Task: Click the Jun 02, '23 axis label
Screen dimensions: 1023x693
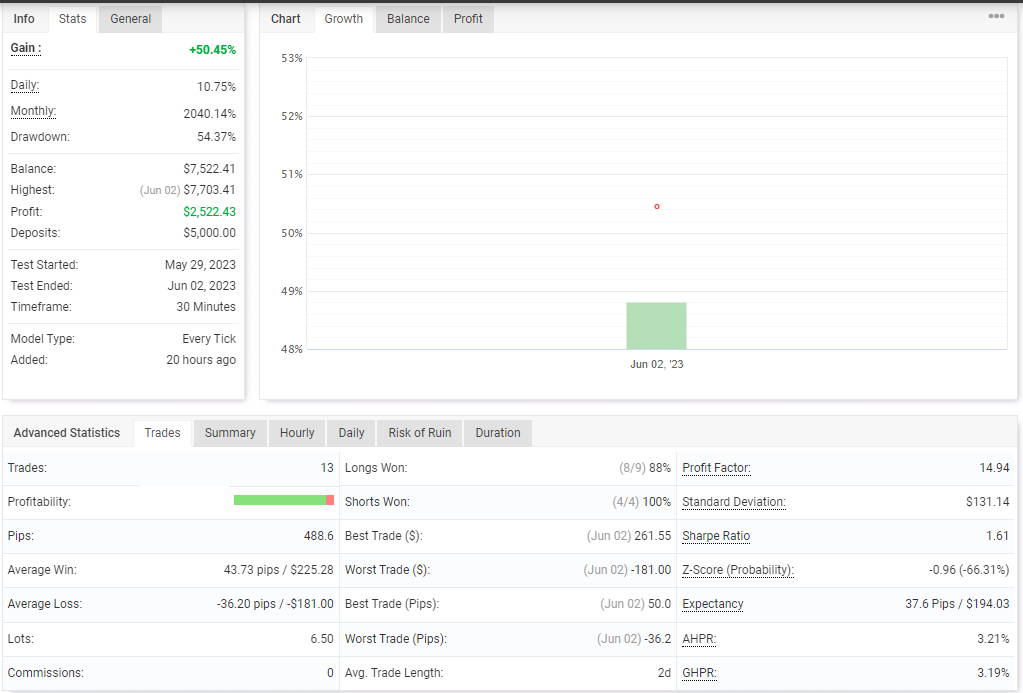Action: (x=657, y=364)
